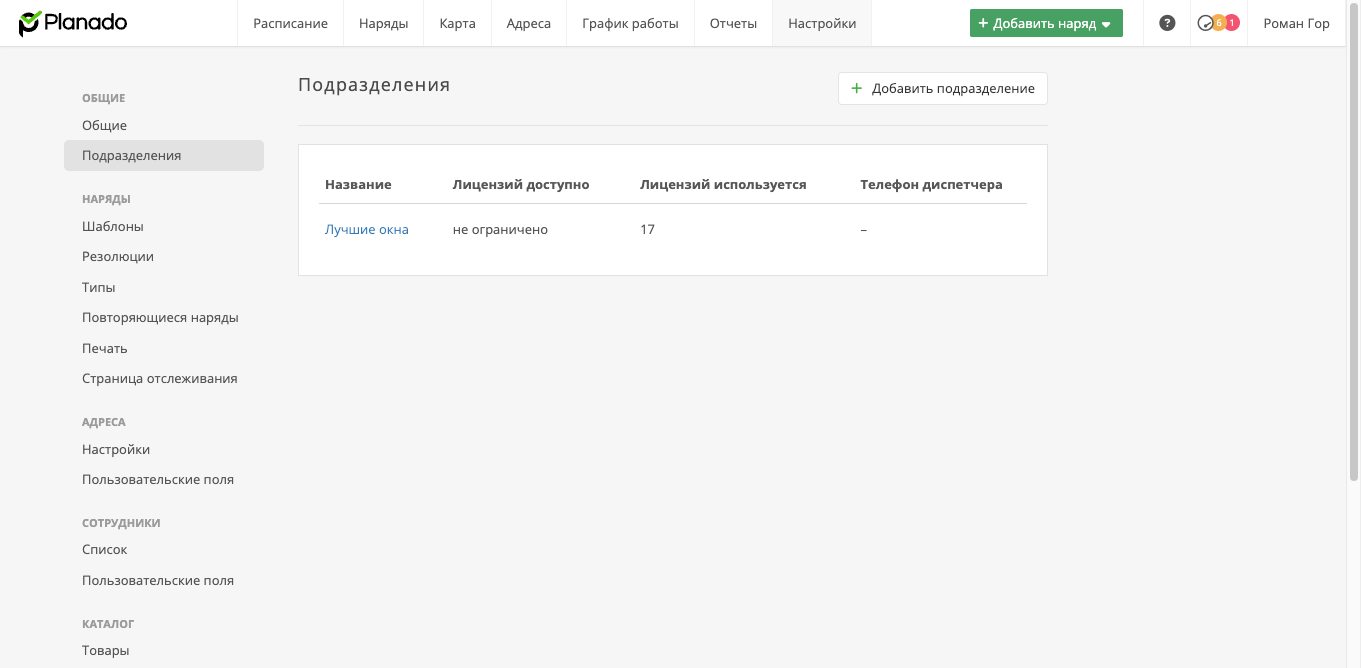Open Страница отслеживания in sidebar
Screen dimensions: 1361x668
click(x=160, y=378)
